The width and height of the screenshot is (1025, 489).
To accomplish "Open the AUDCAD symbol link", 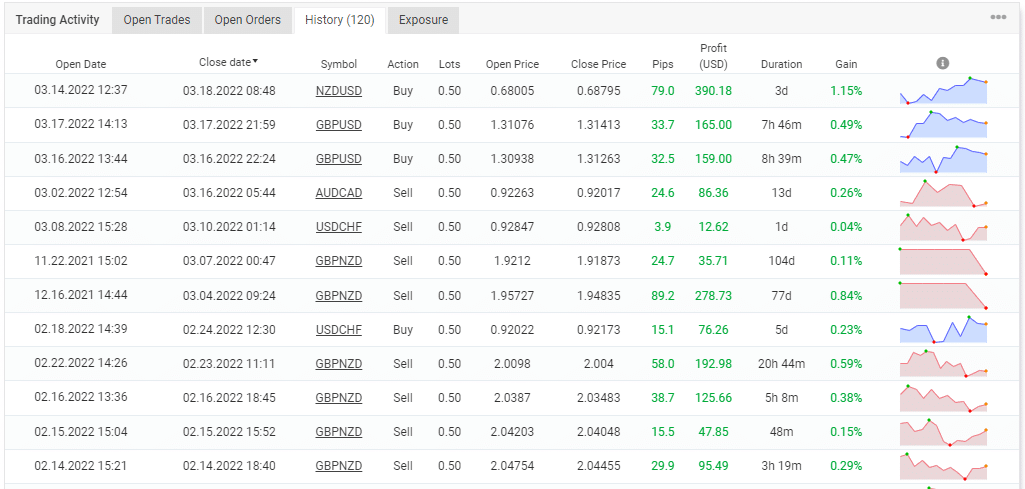I will pyautogui.click(x=339, y=193).
